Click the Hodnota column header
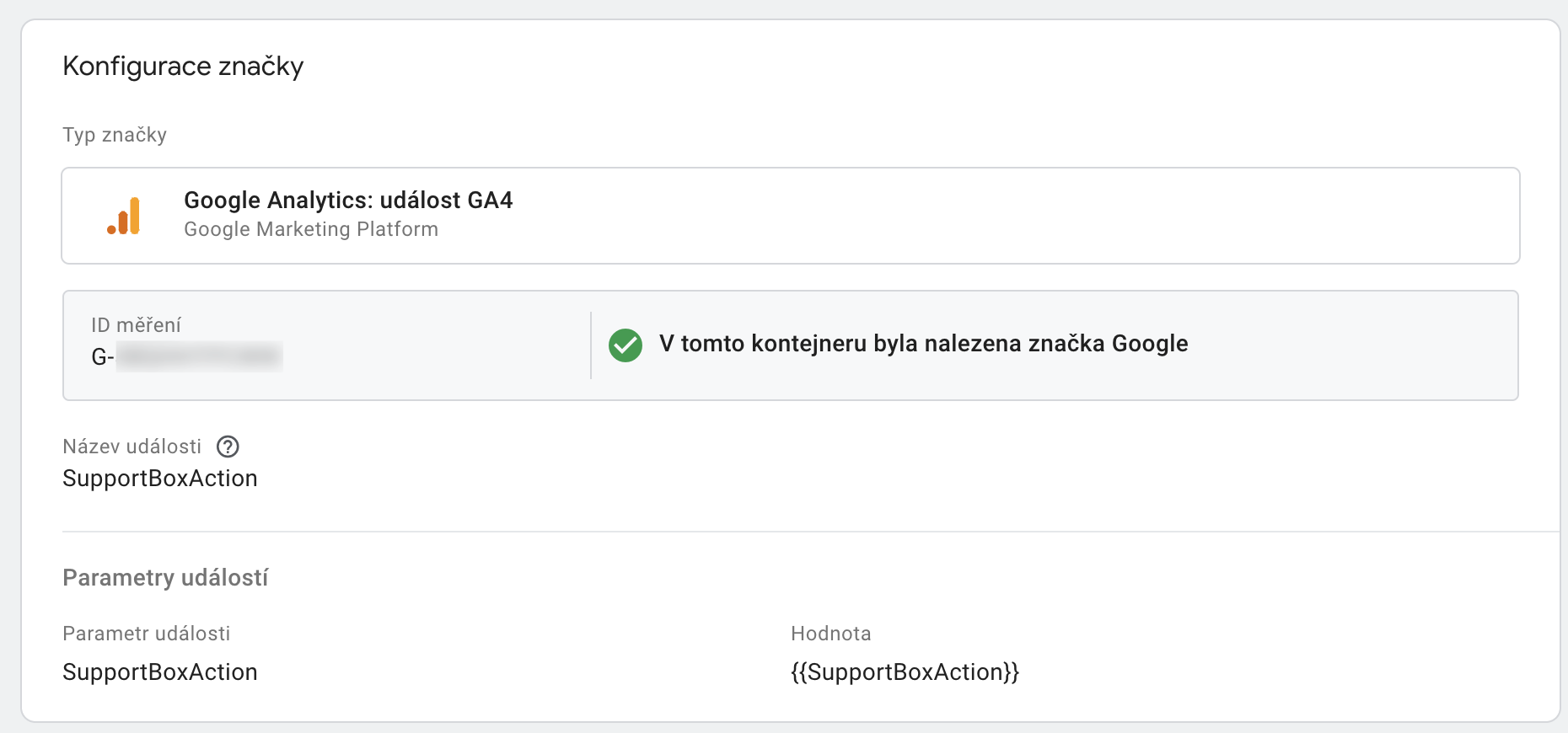 click(x=830, y=634)
